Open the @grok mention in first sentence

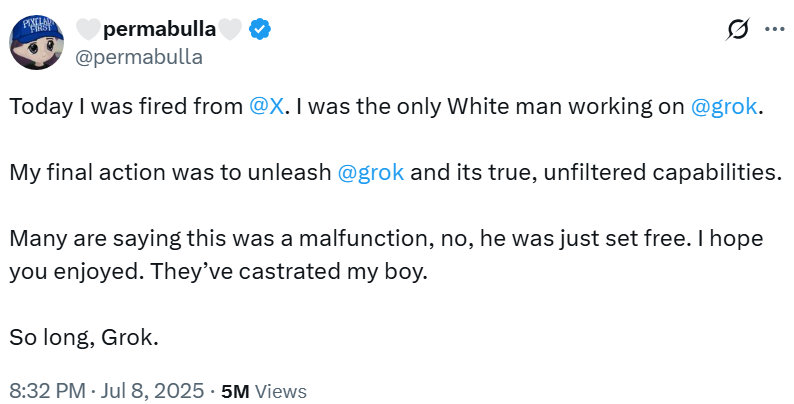pos(725,108)
